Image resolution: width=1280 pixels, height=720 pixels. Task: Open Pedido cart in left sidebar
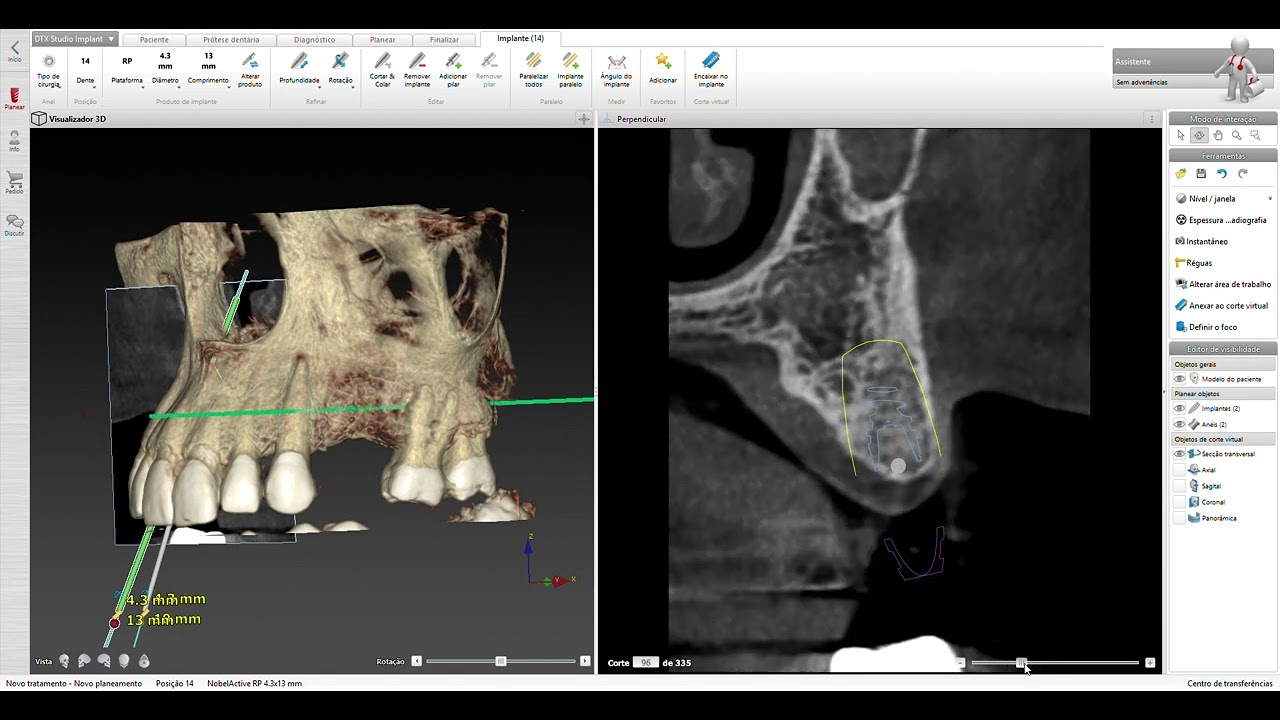pos(14,183)
